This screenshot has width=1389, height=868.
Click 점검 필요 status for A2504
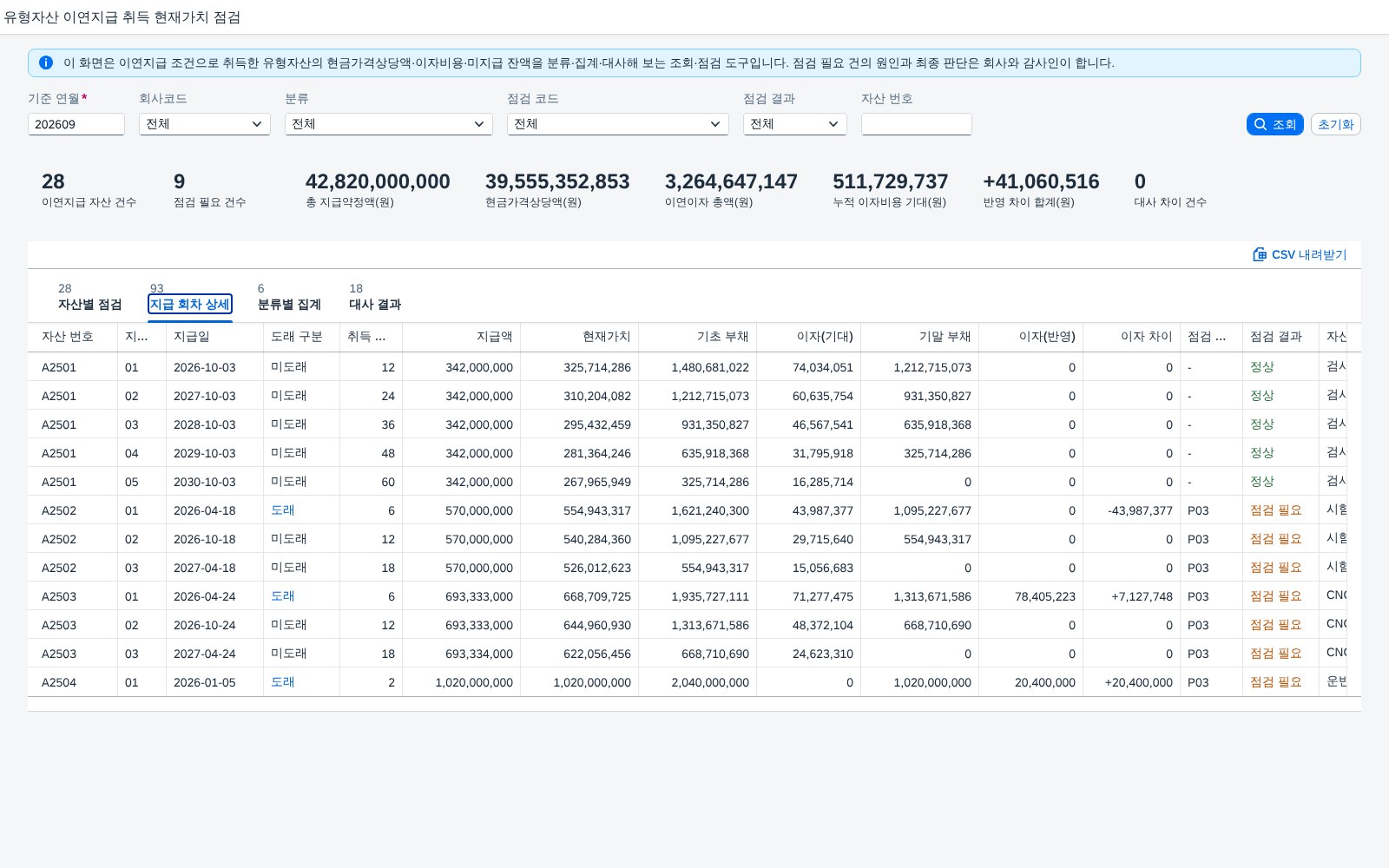click(x=1275, y=682)
